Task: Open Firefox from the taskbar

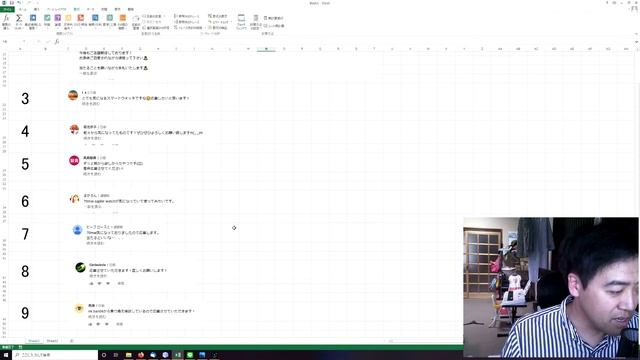Action: point(141,355)
